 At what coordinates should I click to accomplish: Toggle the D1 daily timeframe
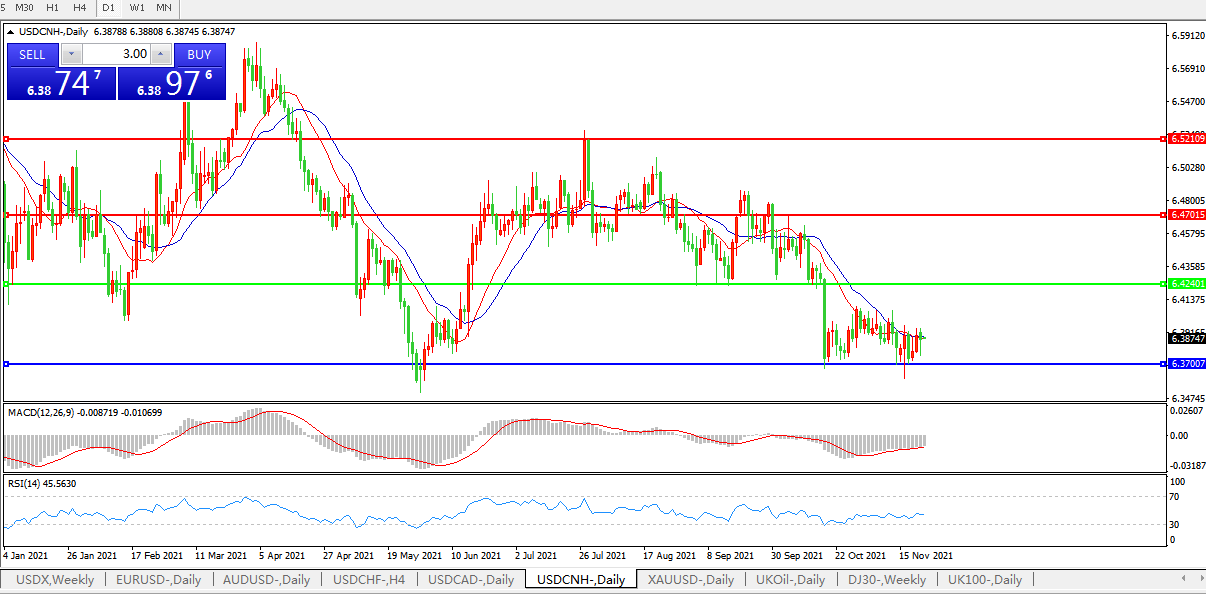(109, 8)
